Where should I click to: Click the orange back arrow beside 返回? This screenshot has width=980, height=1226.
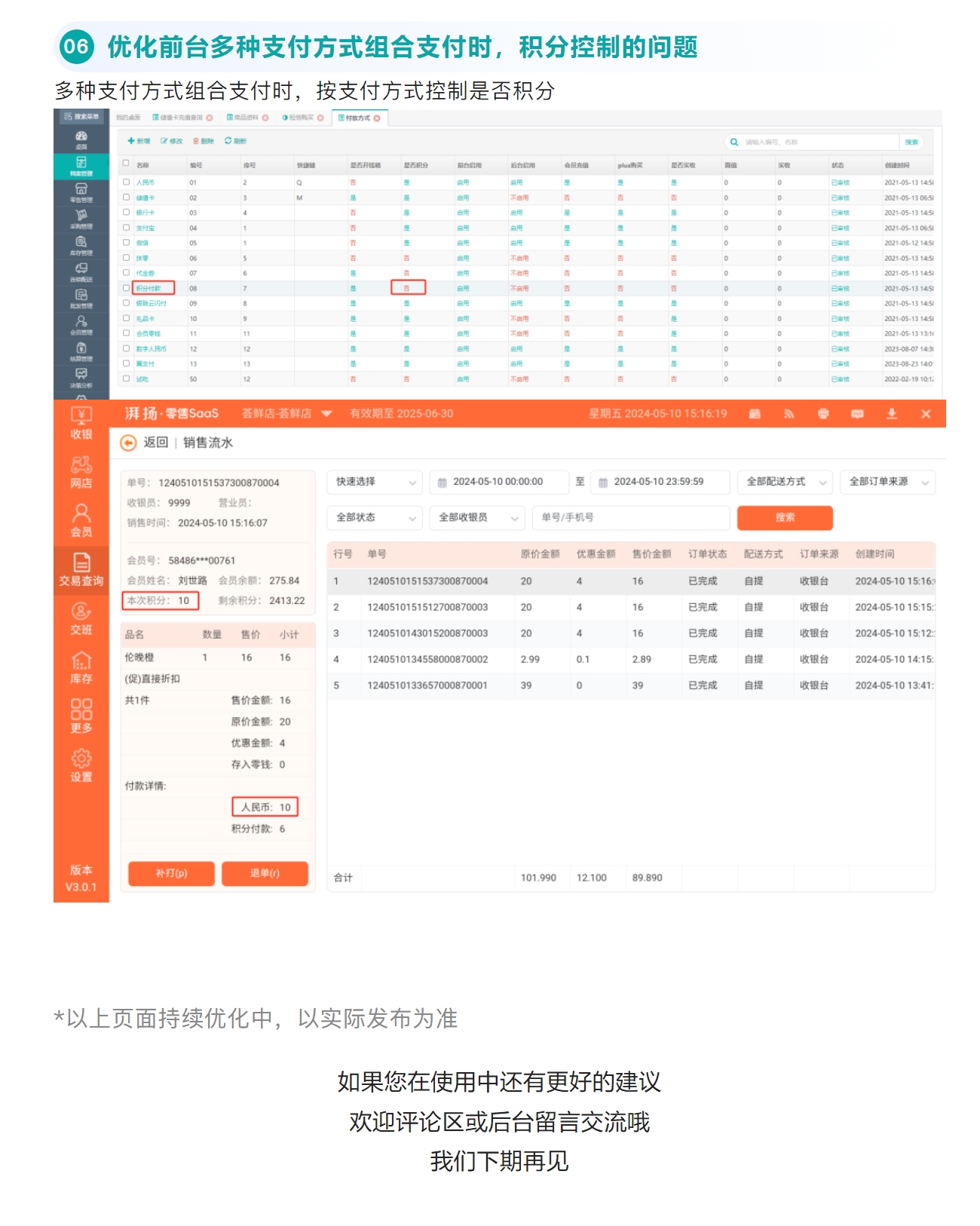point(128,443)
